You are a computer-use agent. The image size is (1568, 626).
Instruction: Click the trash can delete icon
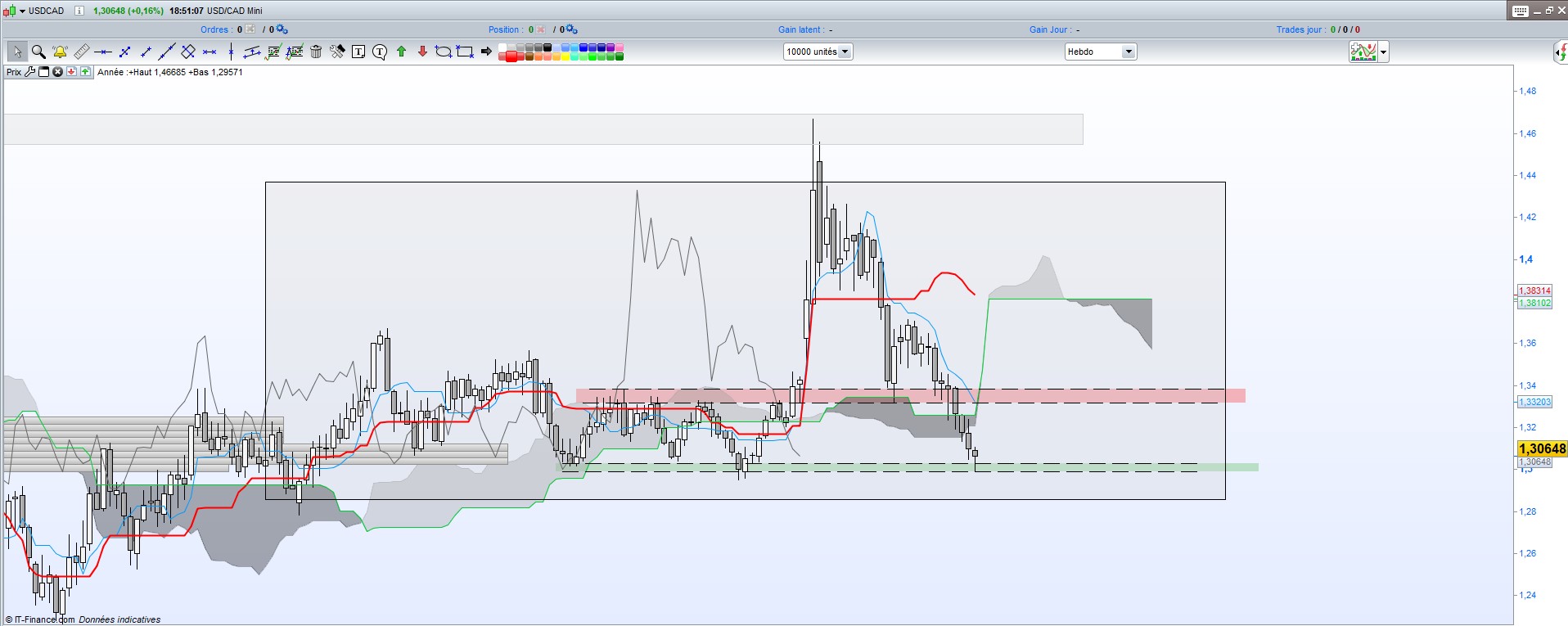316,52
